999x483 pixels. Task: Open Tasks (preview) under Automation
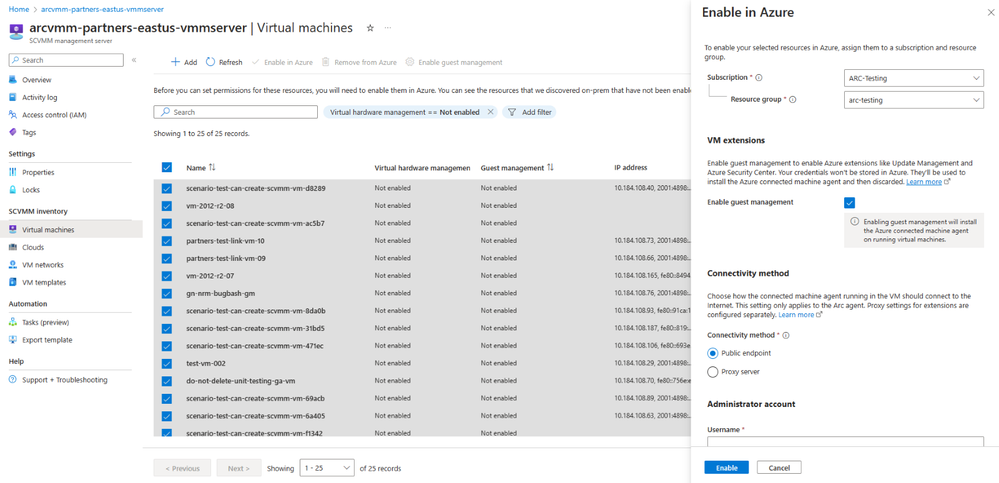[45, 322]
